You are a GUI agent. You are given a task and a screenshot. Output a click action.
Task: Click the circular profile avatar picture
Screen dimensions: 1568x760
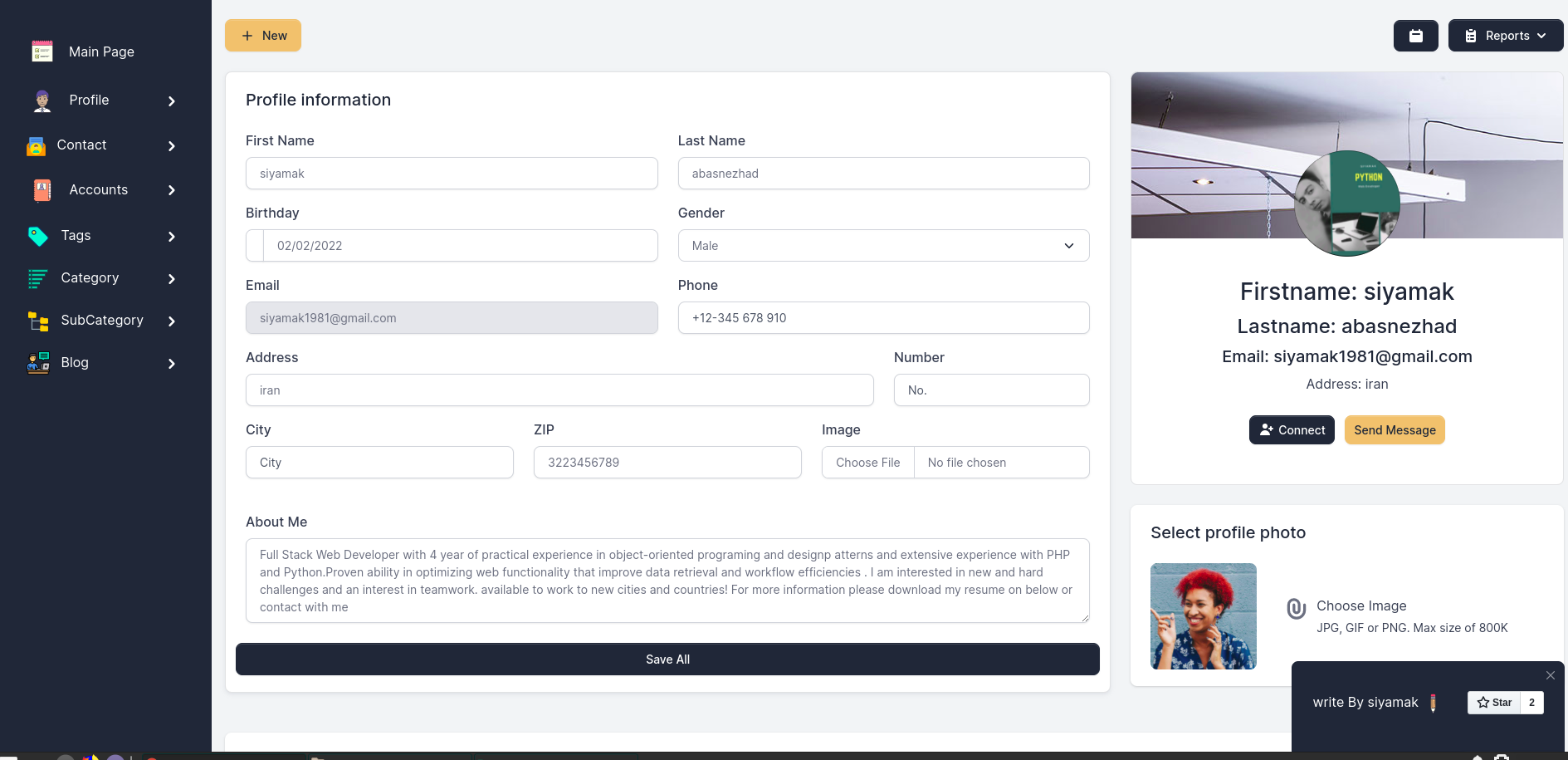tap(1347, 203)
